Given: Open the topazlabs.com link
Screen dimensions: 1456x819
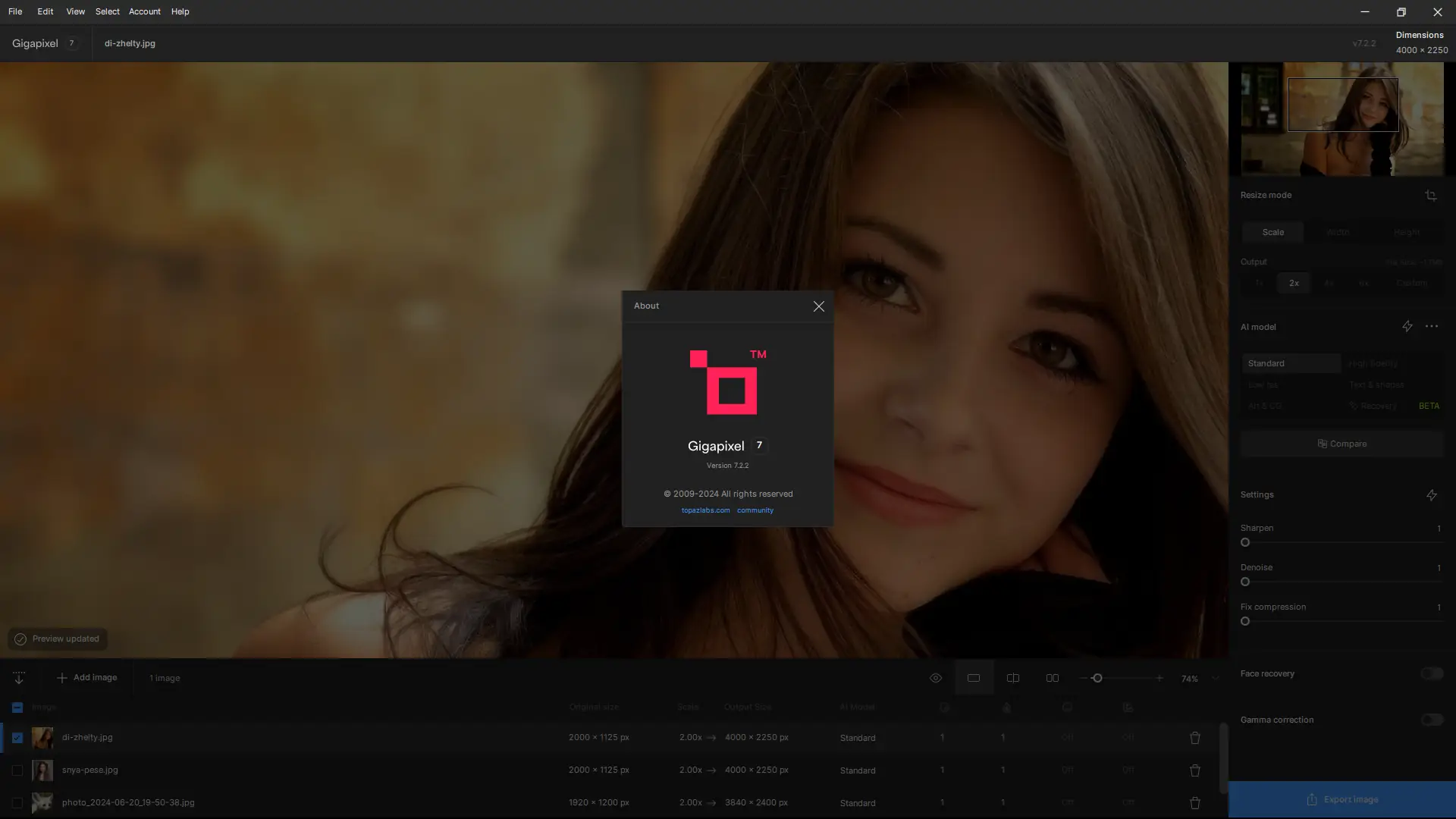Looking at the screenshot, I should [x=705, y=510].
